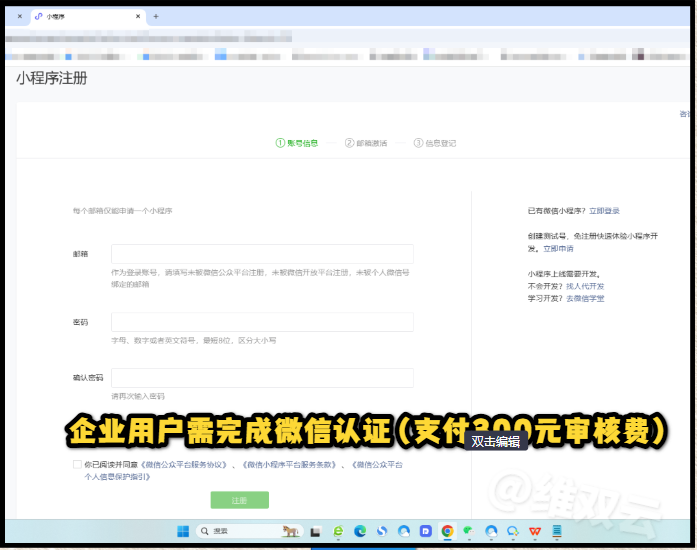This screenshot has height=550, width=697.
Task: Click the 账号信息 step indicator
Action: [297, 143]
